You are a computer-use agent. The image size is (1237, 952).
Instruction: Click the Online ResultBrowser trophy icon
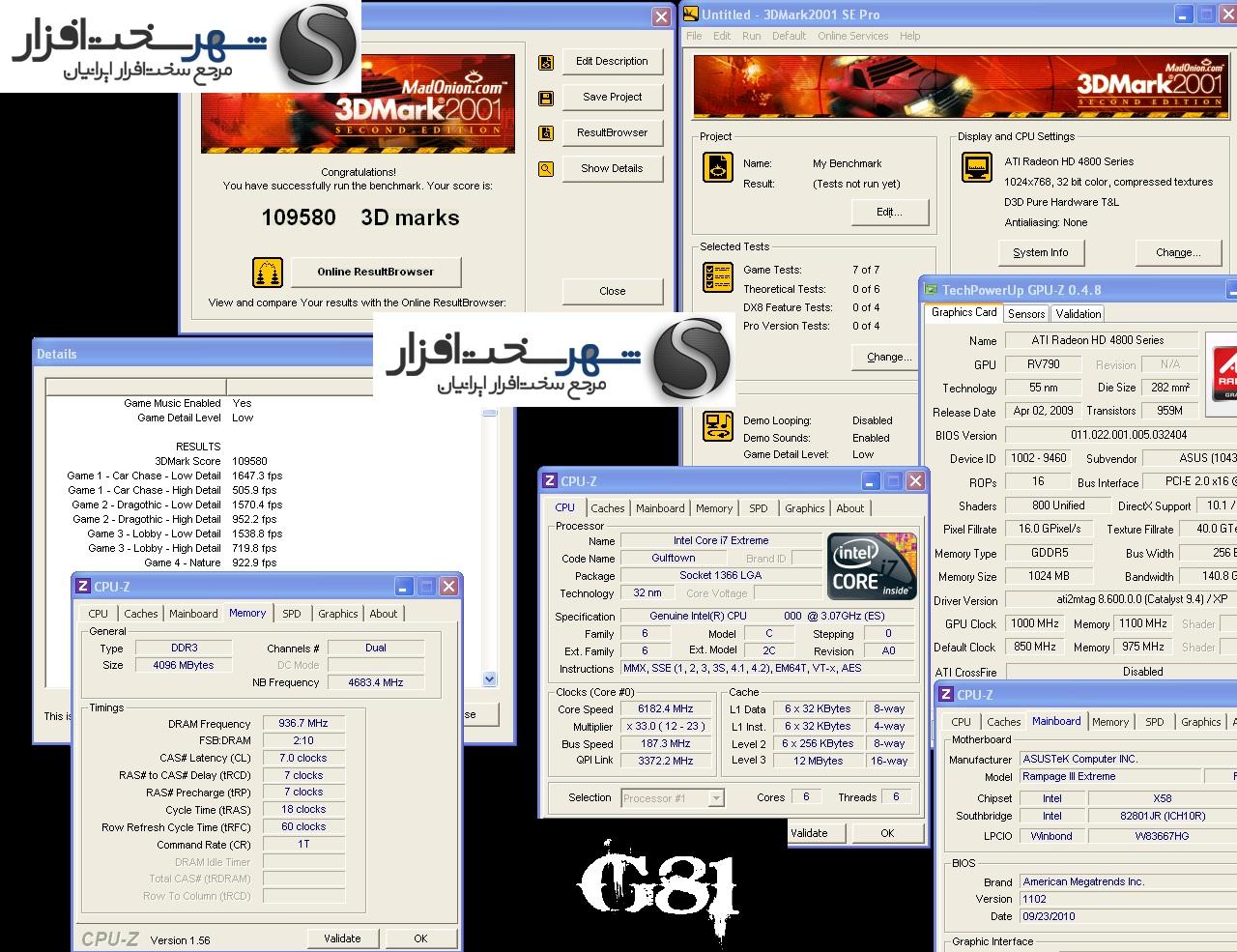268,273
